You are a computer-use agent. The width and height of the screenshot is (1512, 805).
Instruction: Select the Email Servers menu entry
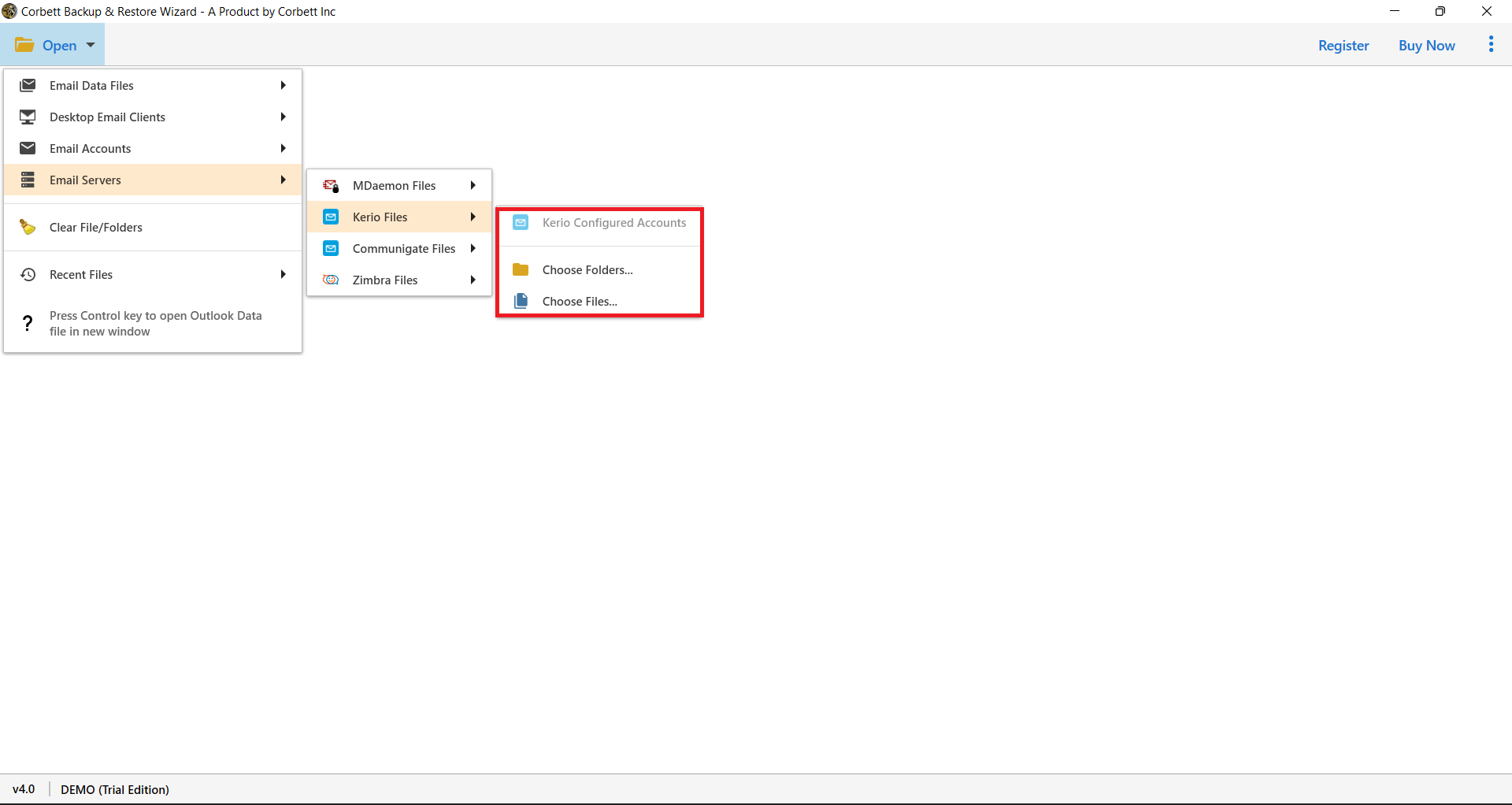(x=153, y=180)
